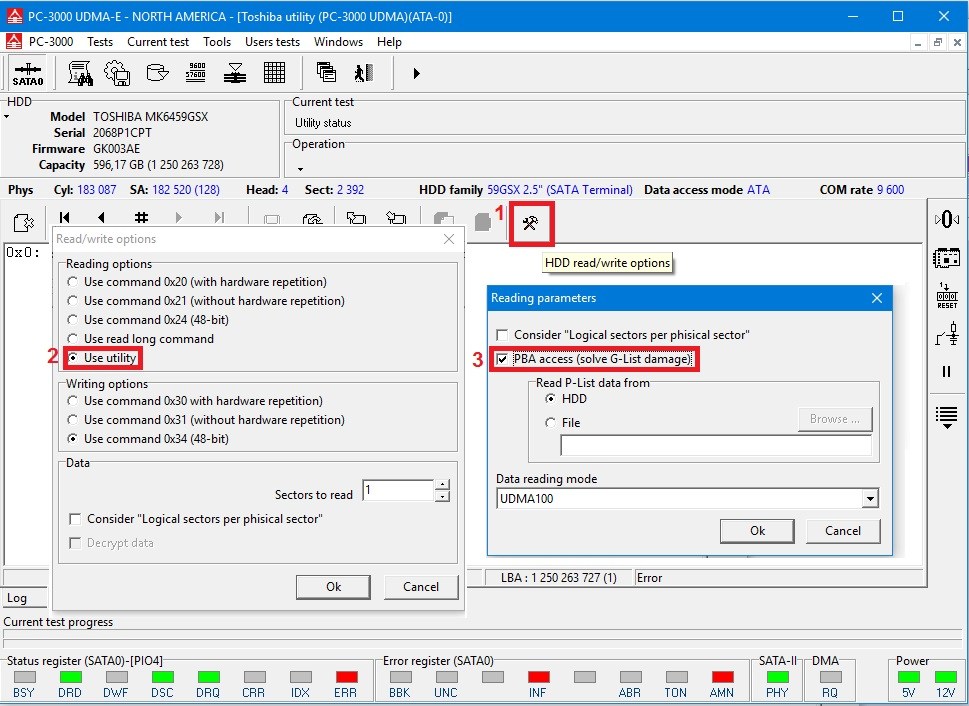Screen dimensions: 969x706
Task: Increase the Sectors to read spinner value
Action: pos(443,485)
